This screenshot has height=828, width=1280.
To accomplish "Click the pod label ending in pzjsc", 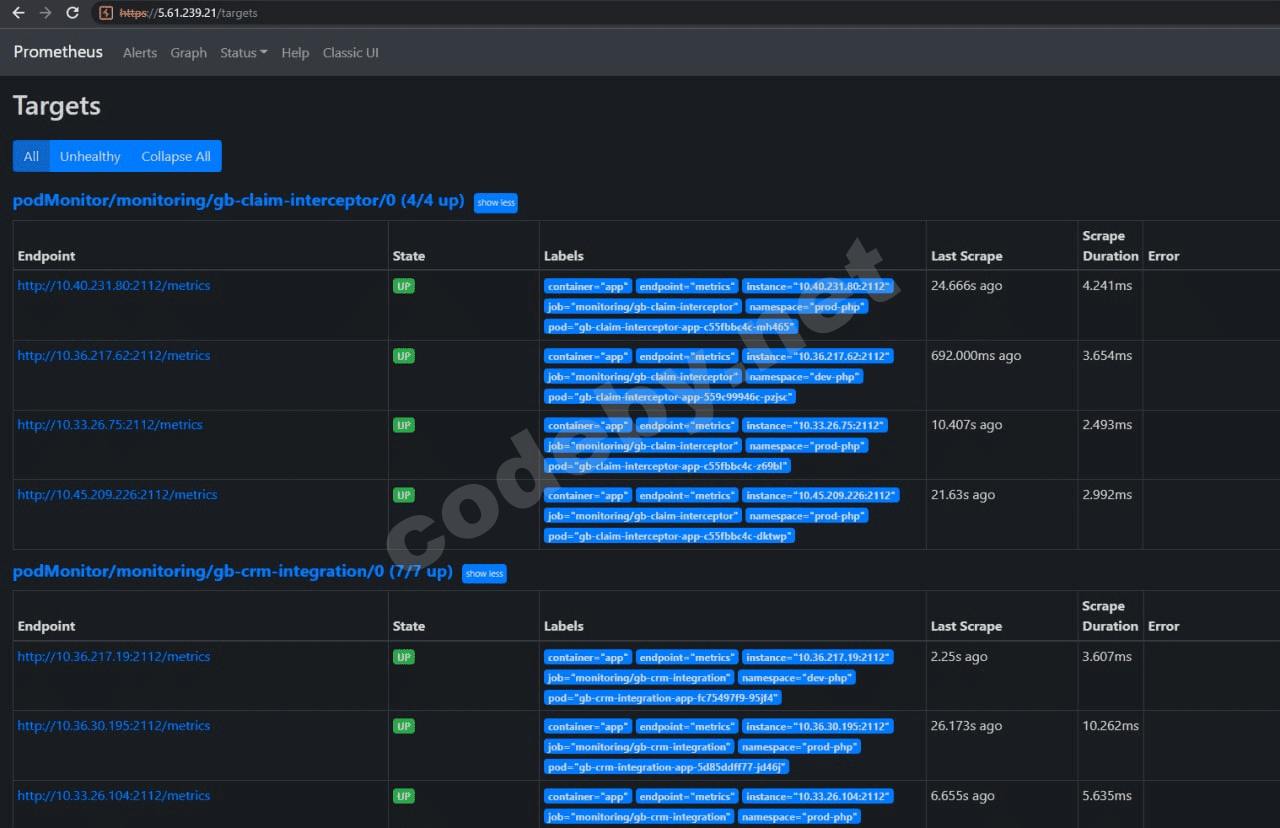I will tap(670, 397).
